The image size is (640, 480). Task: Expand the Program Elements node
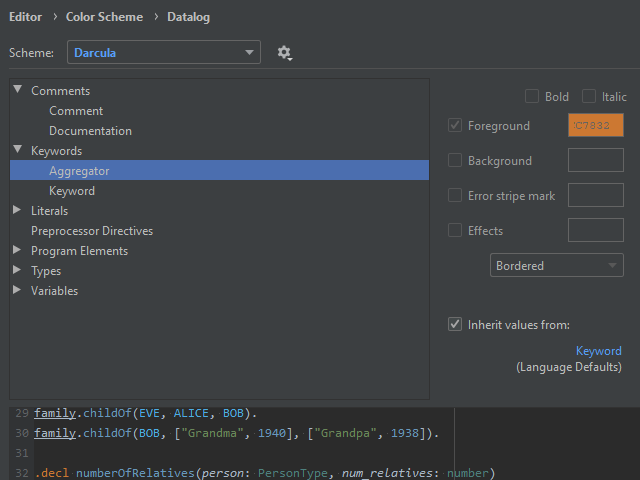(17, 250)
